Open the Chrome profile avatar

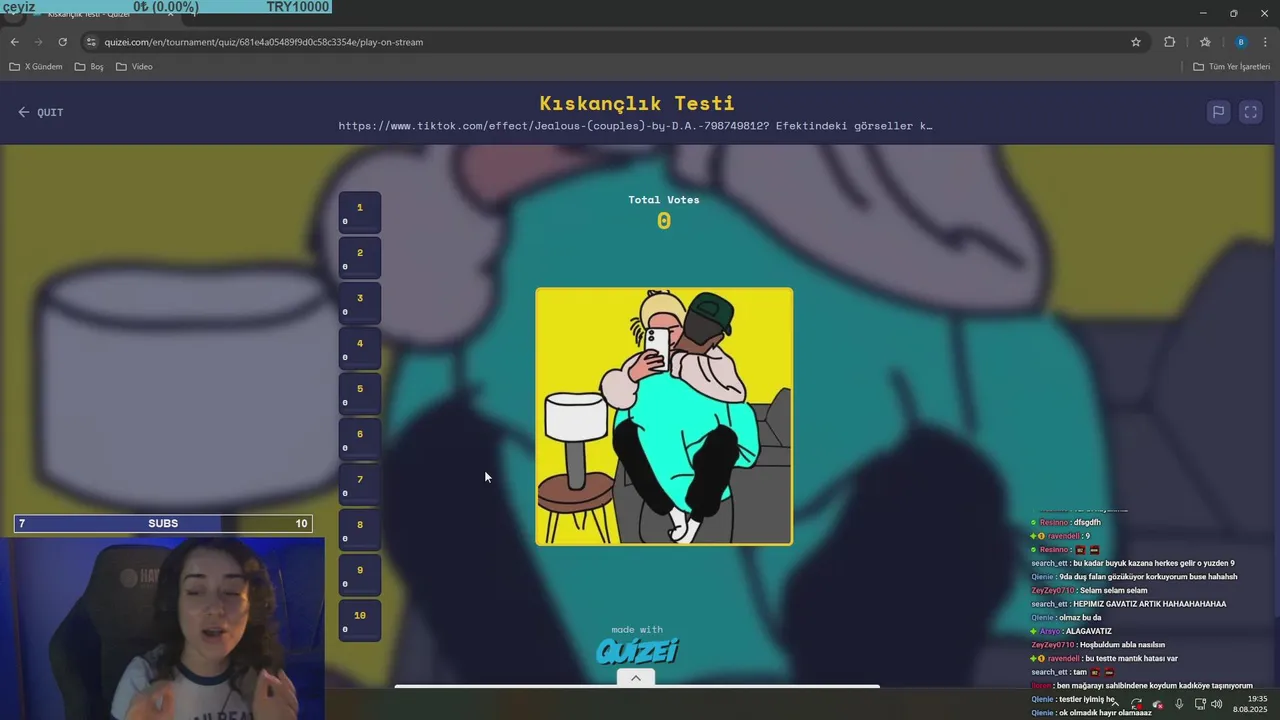click(x=1241, y=42)
